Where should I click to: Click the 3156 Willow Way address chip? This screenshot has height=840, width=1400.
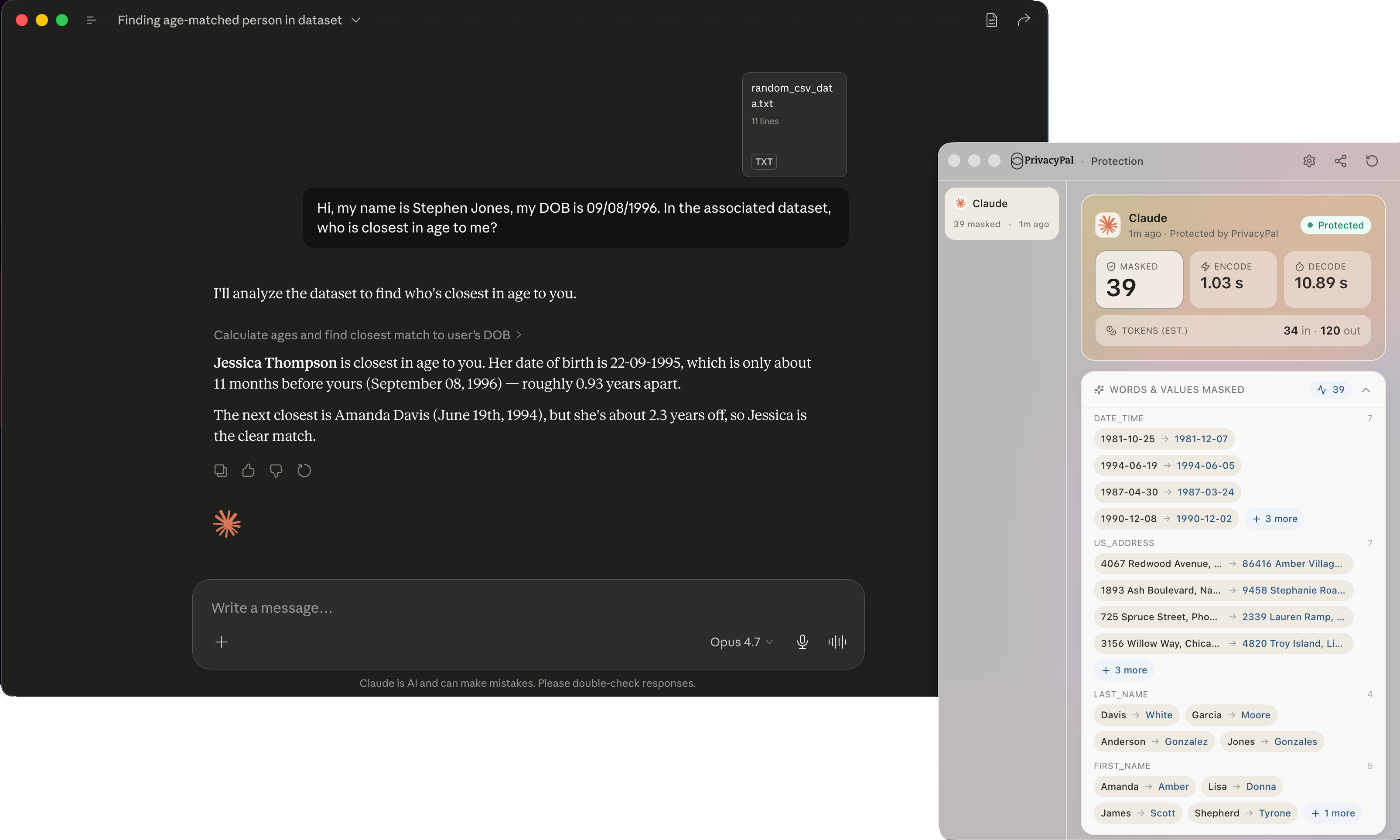click(1223, 644)
